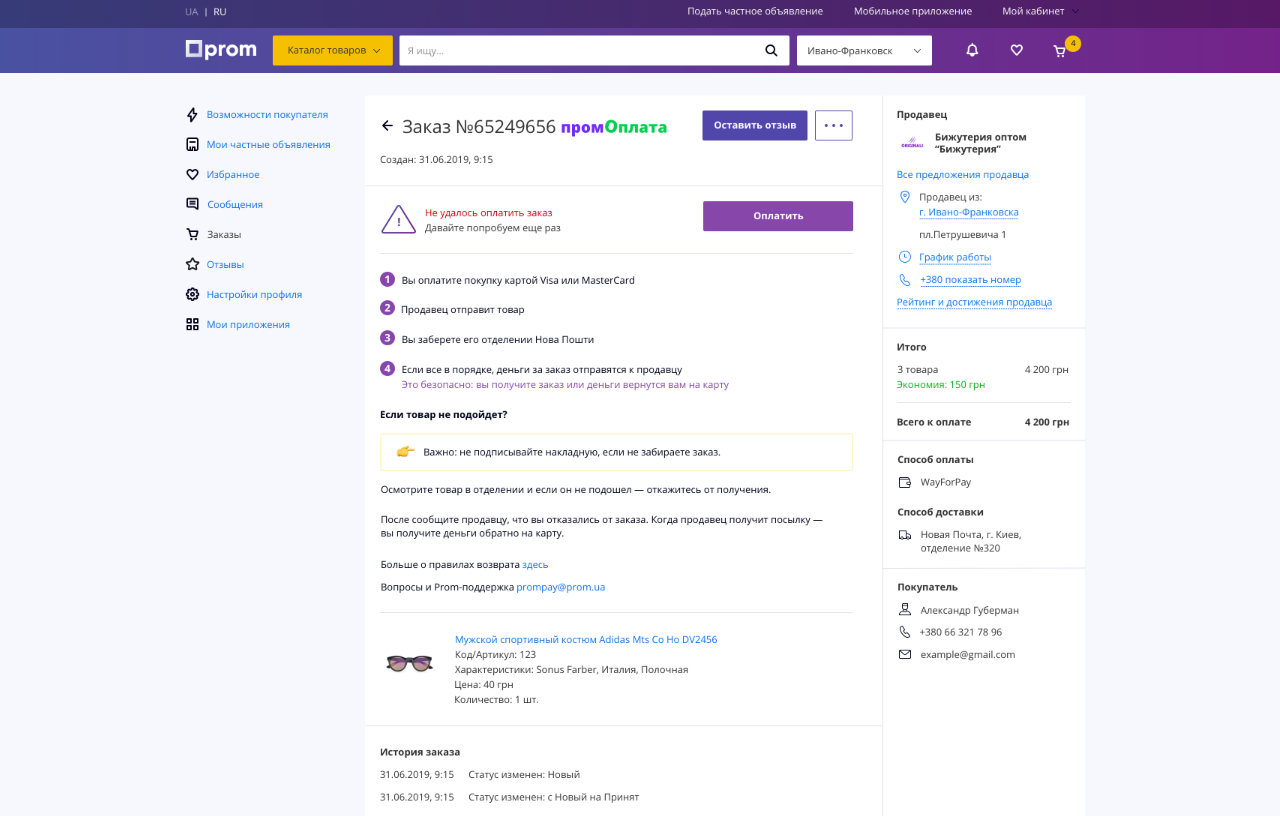Switch language to UA

(x=191, y=11)
